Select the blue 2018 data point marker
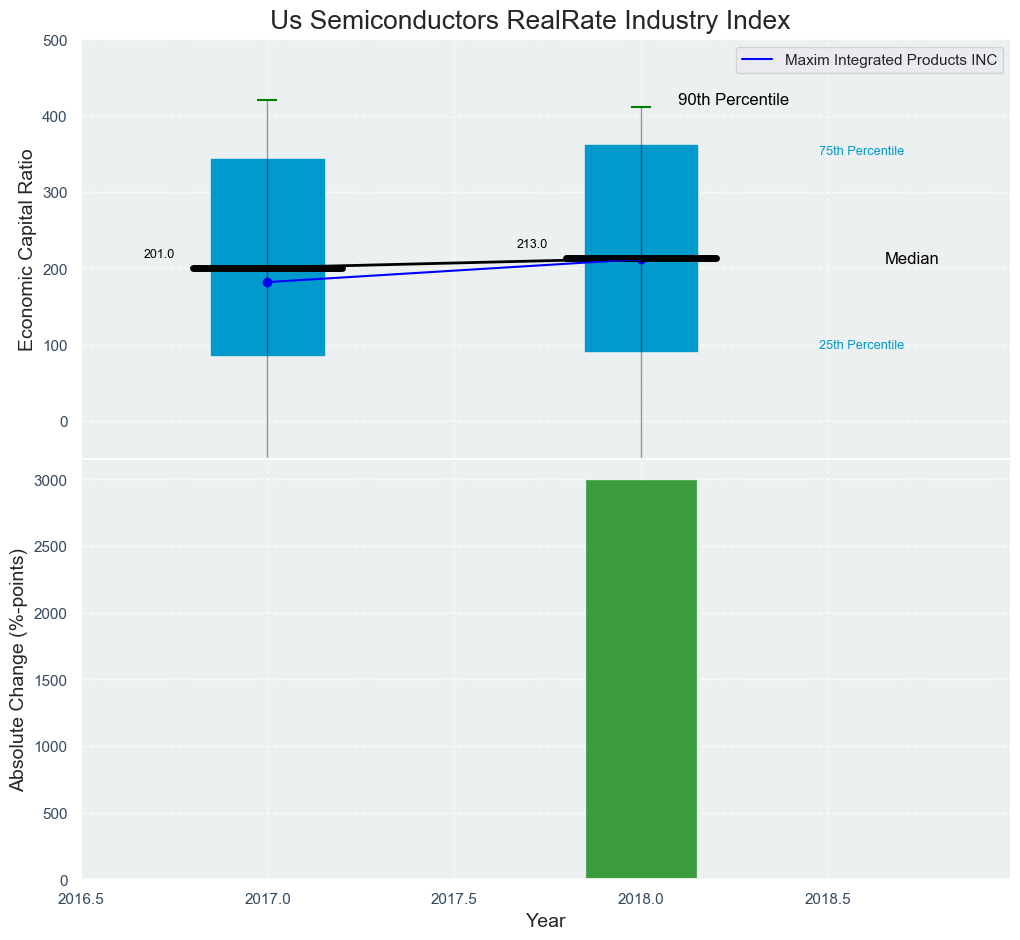This screenshot has width=1020, height=940. click(x=641, y=260)
